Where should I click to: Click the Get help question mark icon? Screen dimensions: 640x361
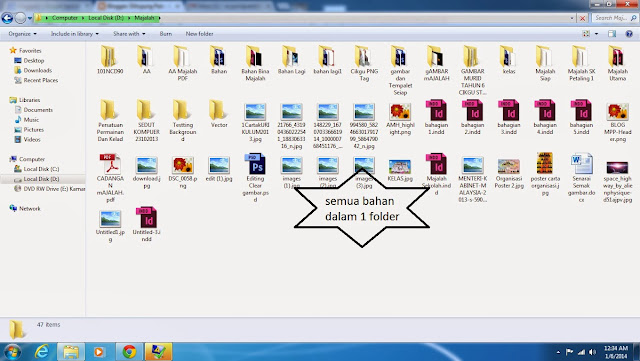tap(629, 34)
